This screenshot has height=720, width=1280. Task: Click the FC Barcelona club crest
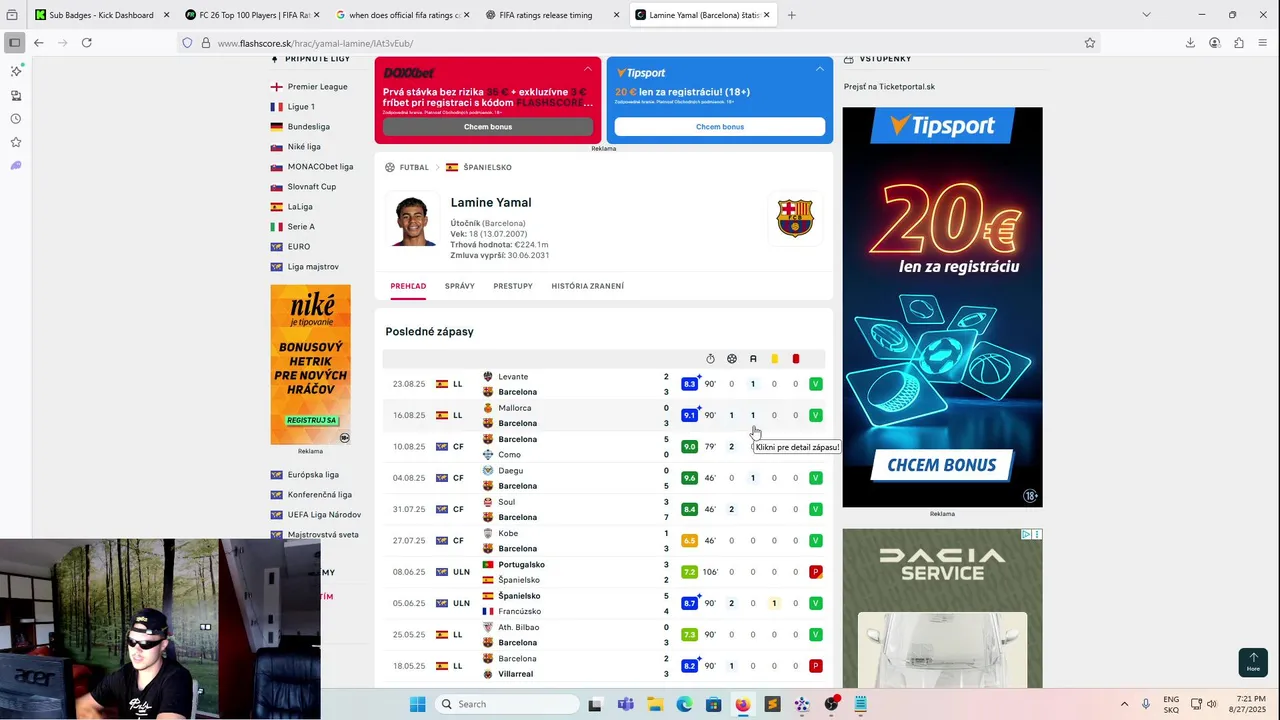pyautogui.click(x=795, y=218)
